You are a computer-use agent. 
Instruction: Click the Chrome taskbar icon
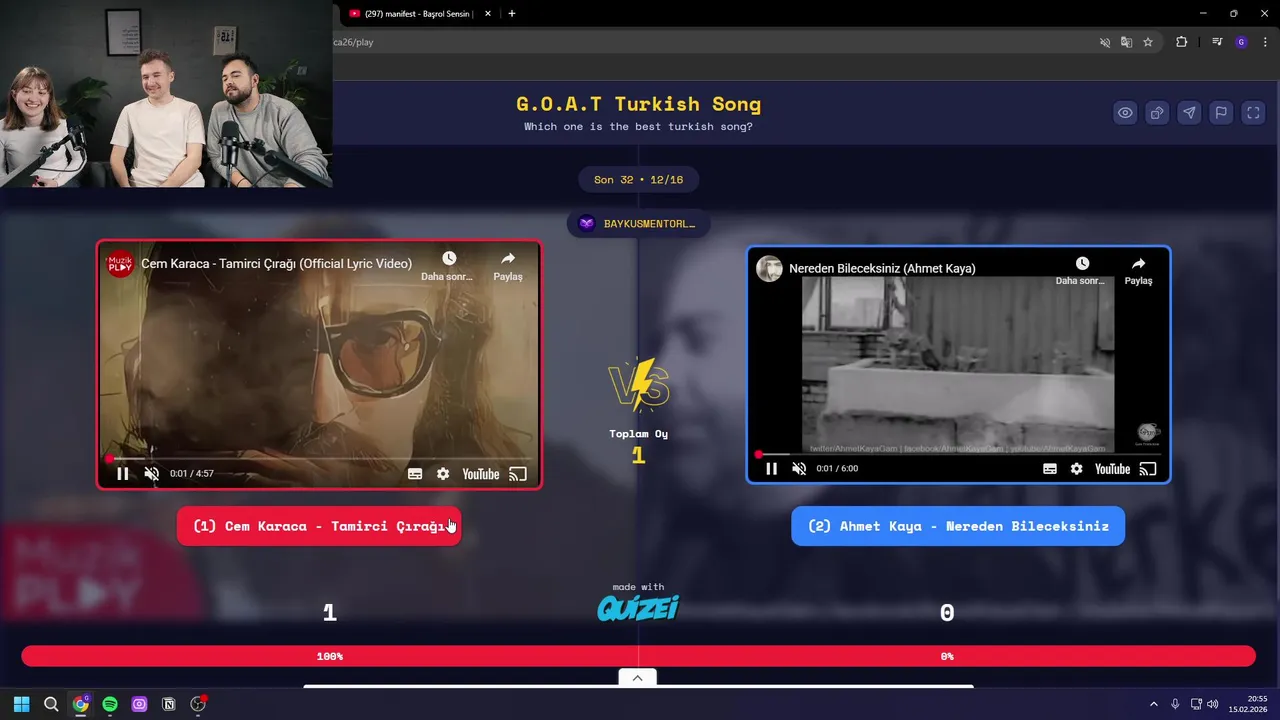pos(80,704)
